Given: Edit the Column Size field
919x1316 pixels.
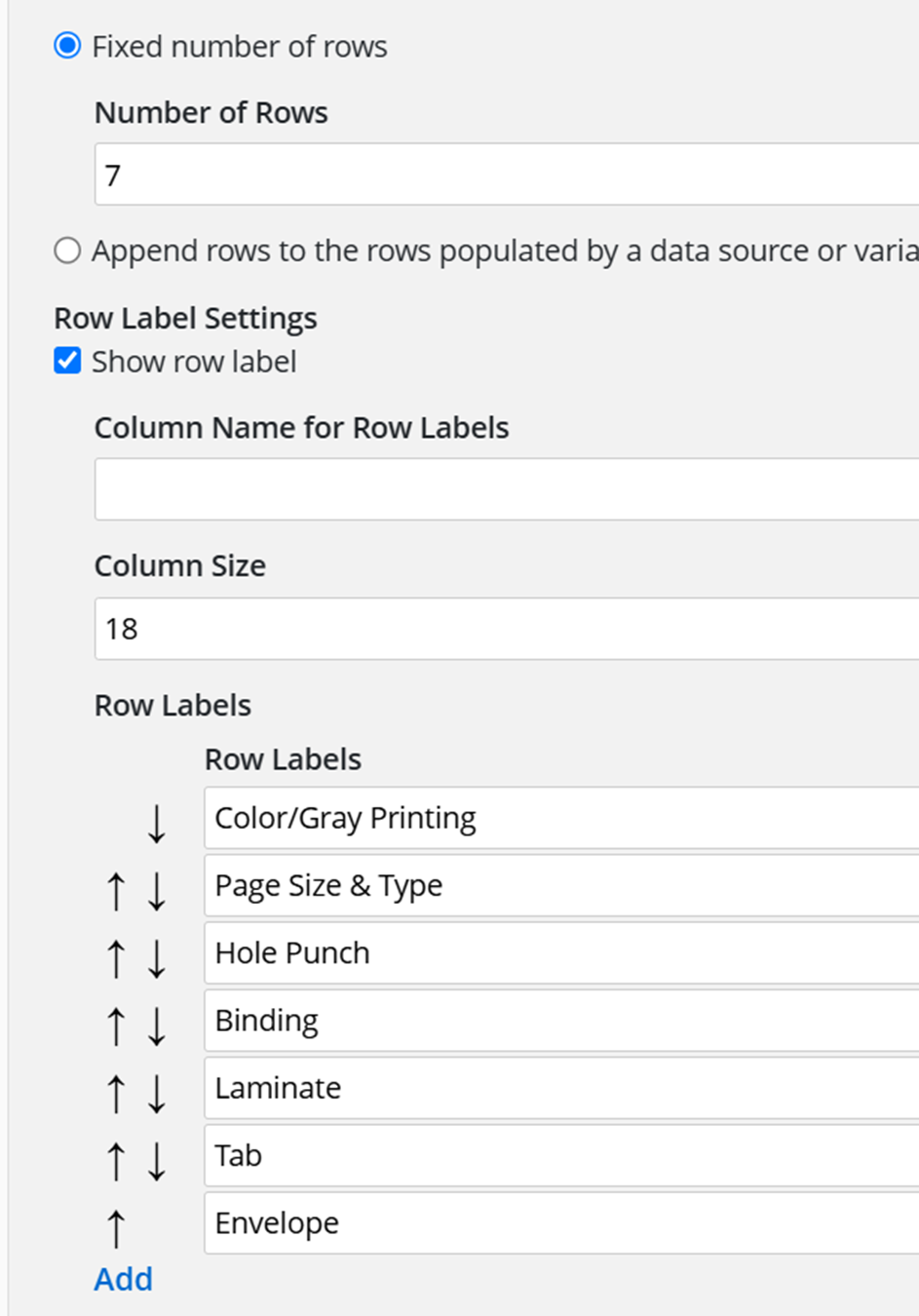Looking at the screenshot, I should coord(507,629).
